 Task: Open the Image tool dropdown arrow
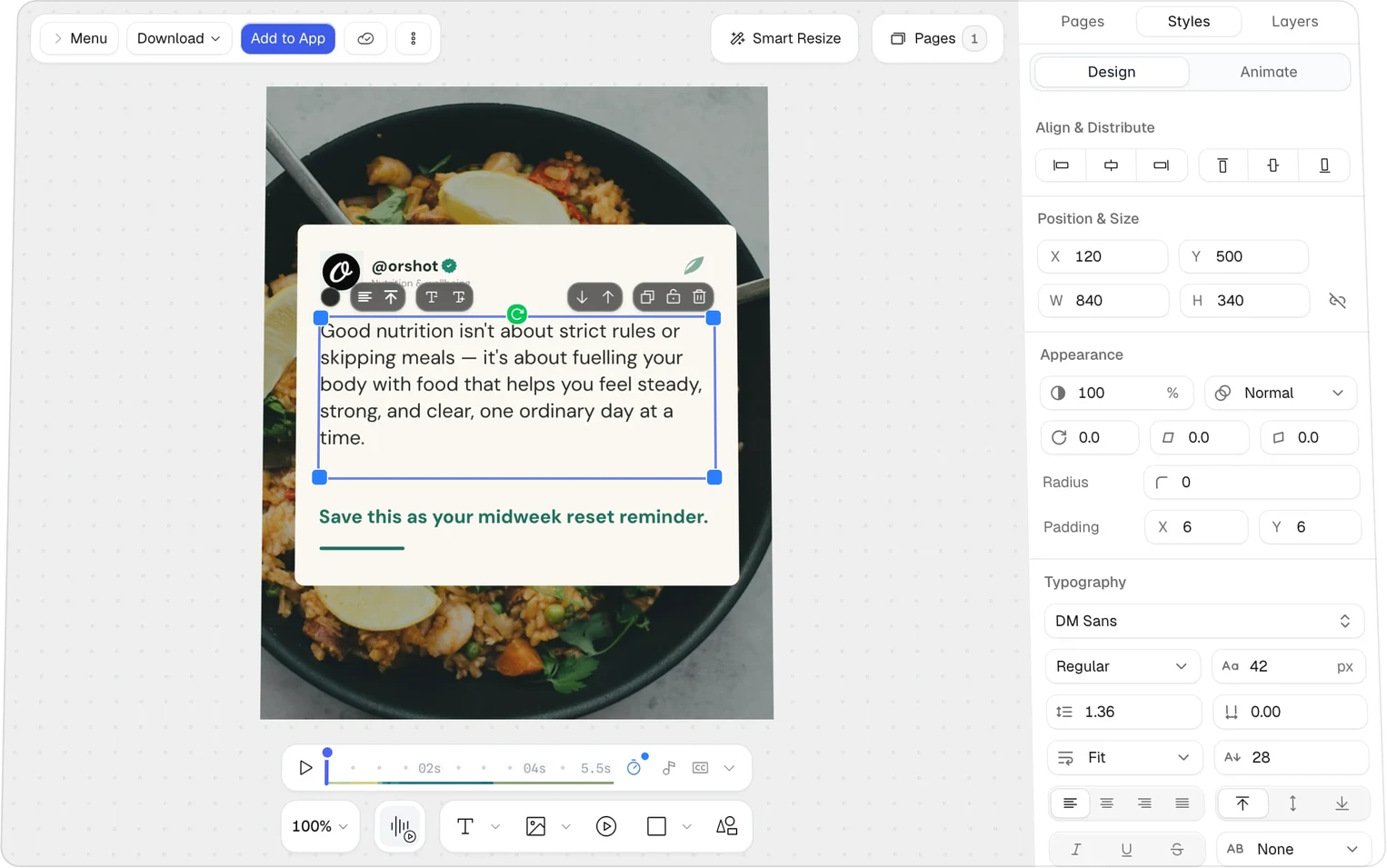(x=566, y=826)
